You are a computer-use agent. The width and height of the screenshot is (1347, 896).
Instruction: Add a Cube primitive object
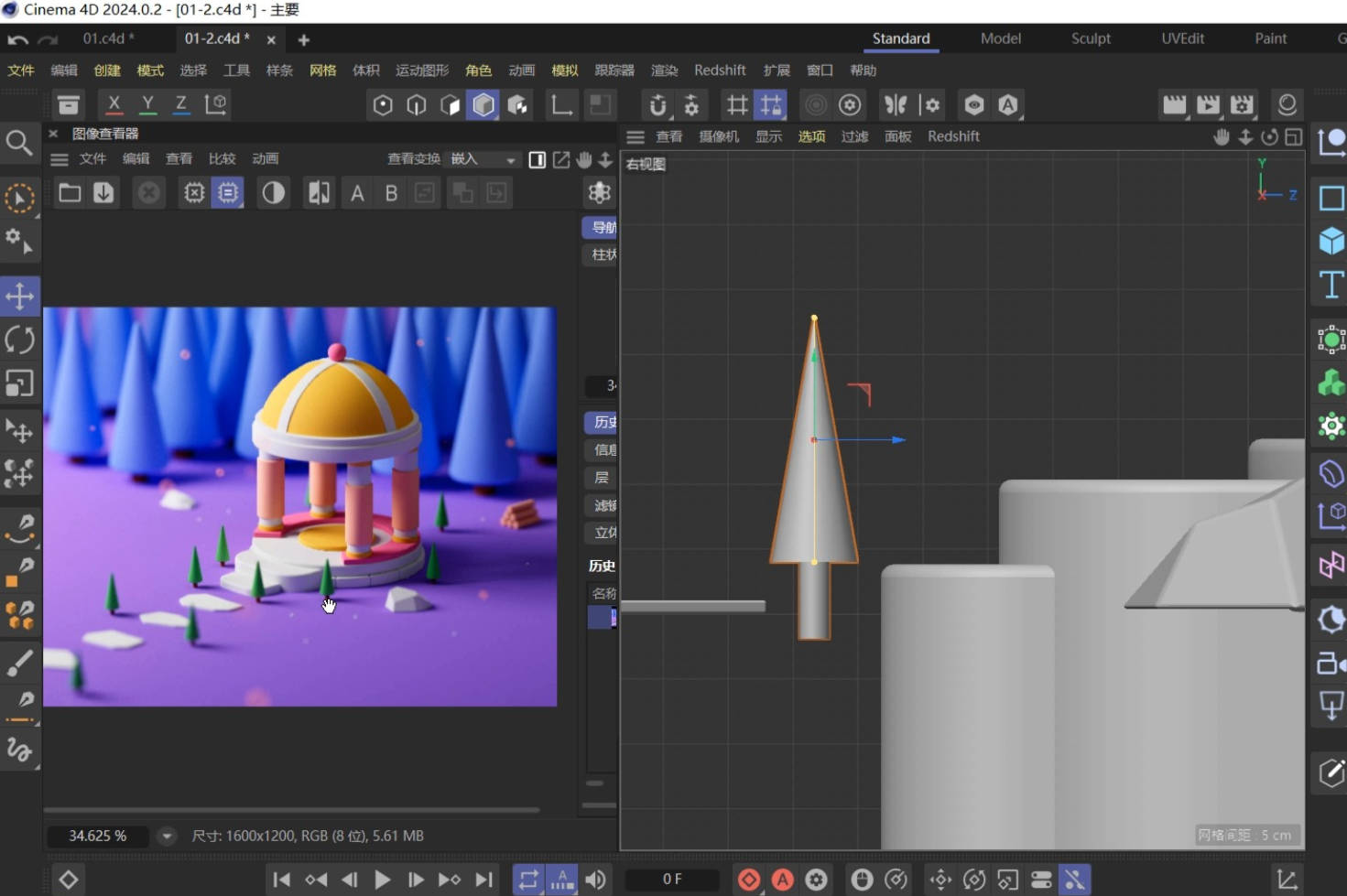tap(1331, 241)
